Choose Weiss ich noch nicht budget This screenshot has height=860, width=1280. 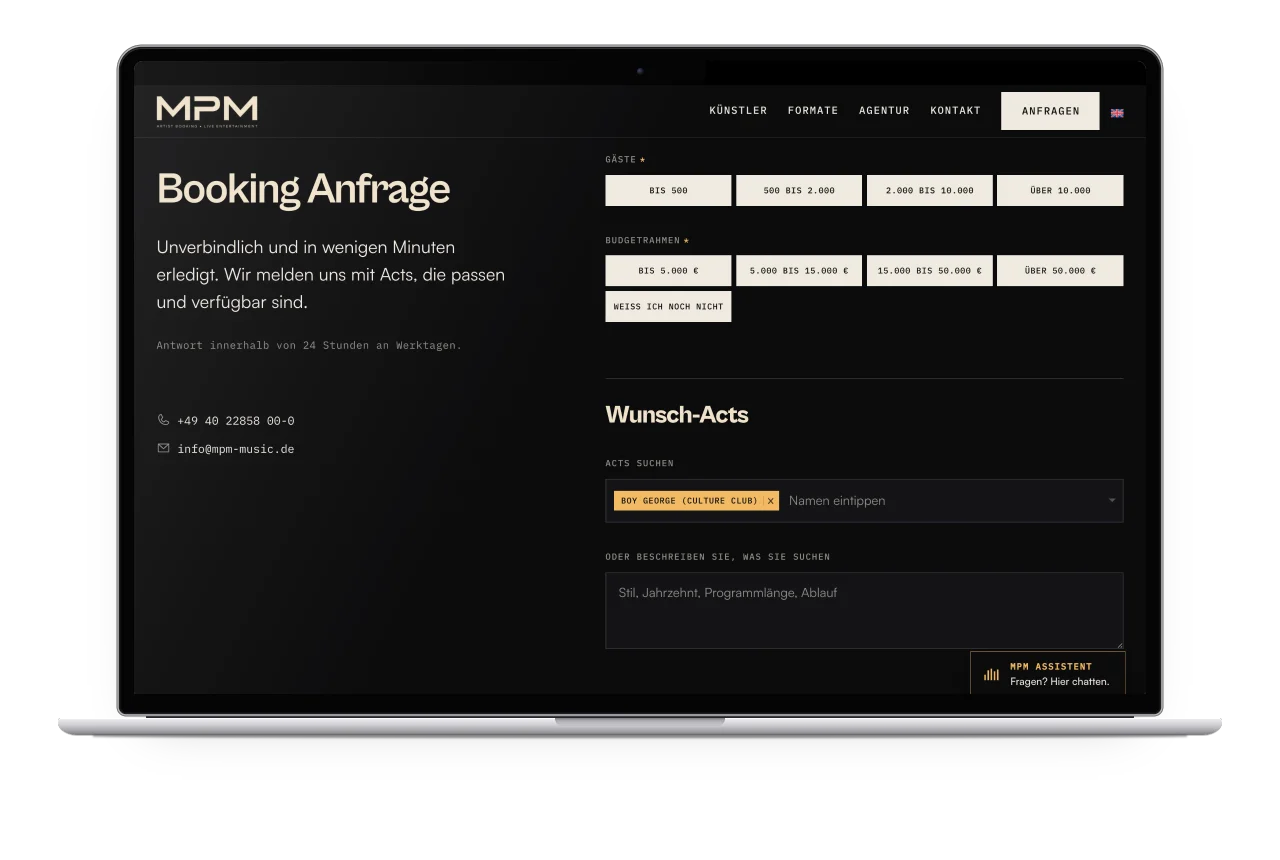(x=668, y=306)
